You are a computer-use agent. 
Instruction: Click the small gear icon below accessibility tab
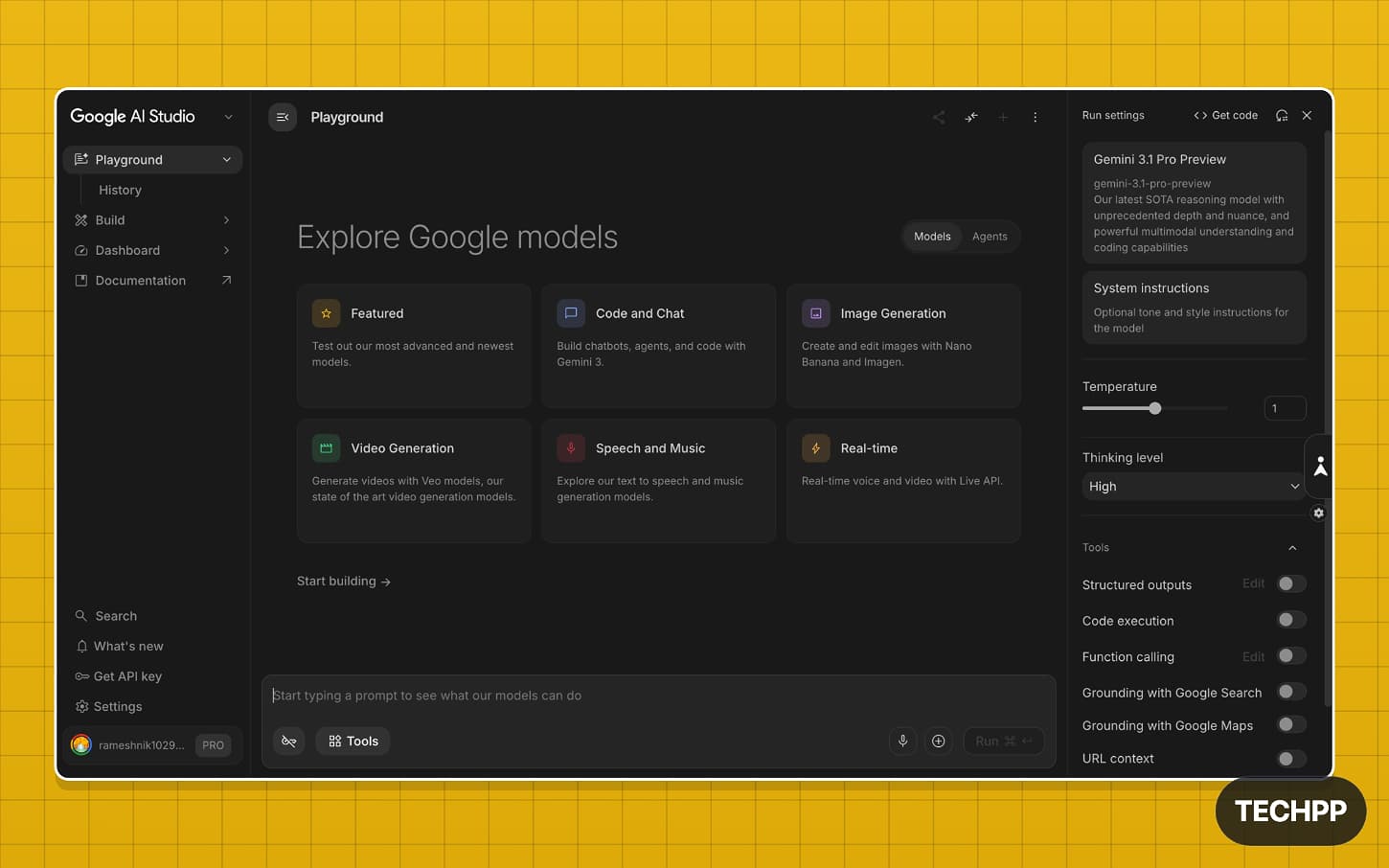click(x=1319, y=514)
